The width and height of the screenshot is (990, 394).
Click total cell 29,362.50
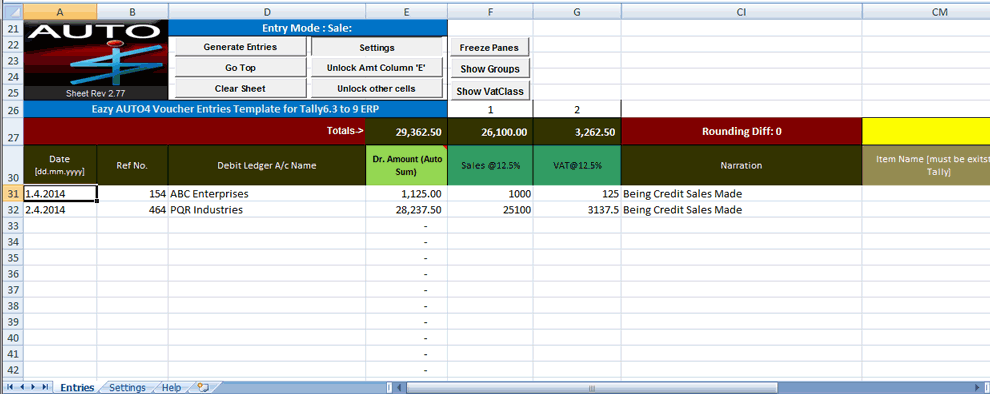406,131
